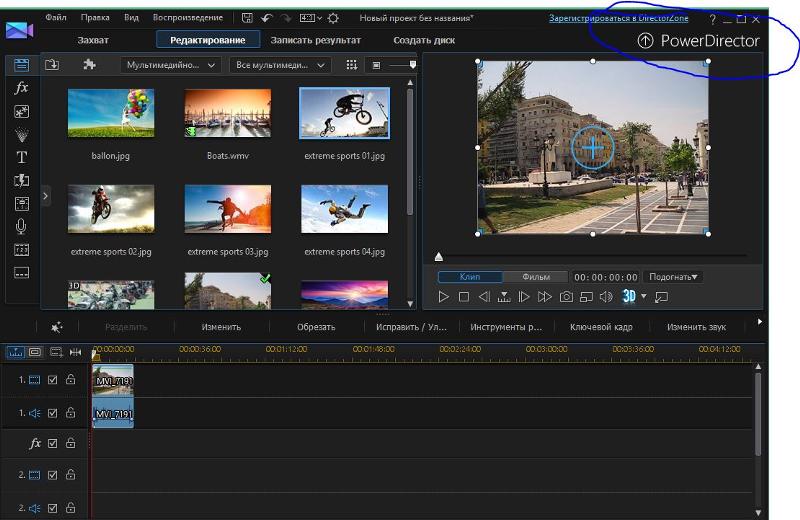Take a snapshot with the camera icon
This screenshot has width=800, height=520.
[566, 297]
